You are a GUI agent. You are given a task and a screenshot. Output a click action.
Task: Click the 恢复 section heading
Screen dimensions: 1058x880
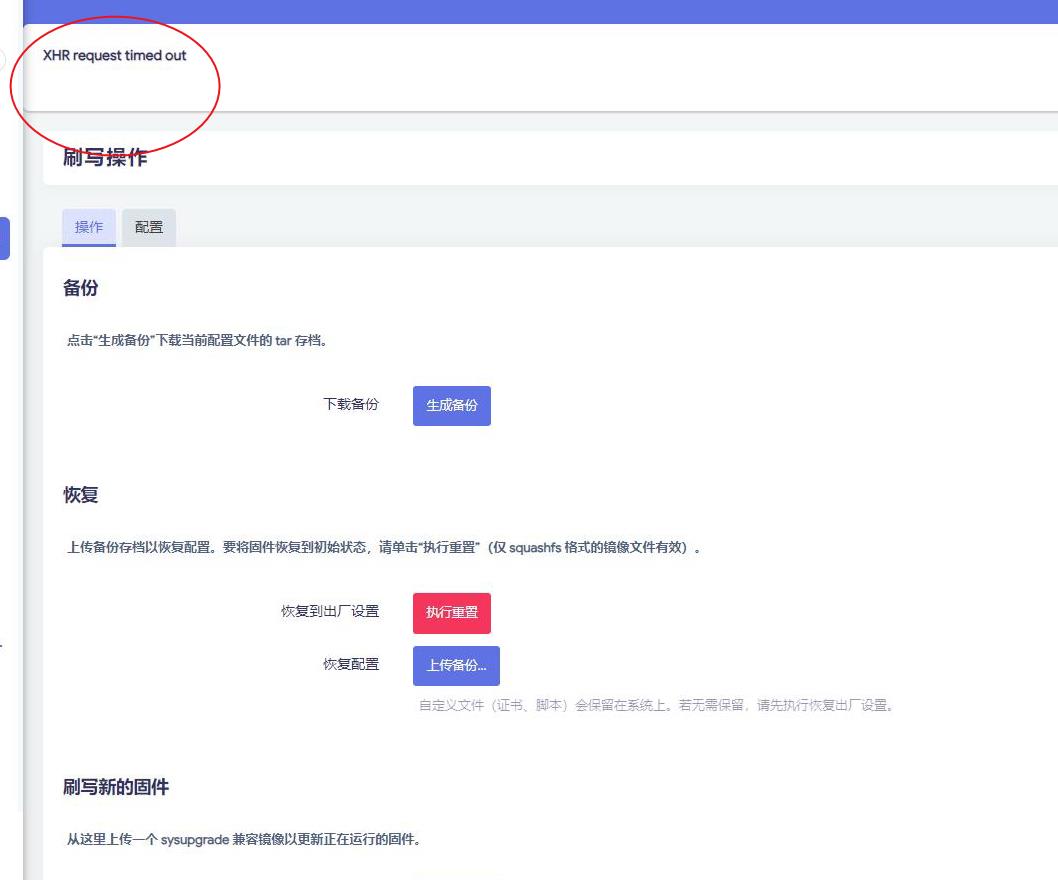(x=81, y=495)
